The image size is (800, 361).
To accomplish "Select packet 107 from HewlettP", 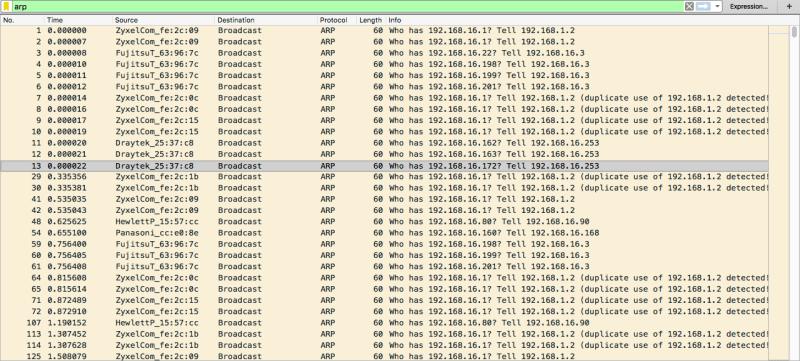I will click(x=384, y=323).
